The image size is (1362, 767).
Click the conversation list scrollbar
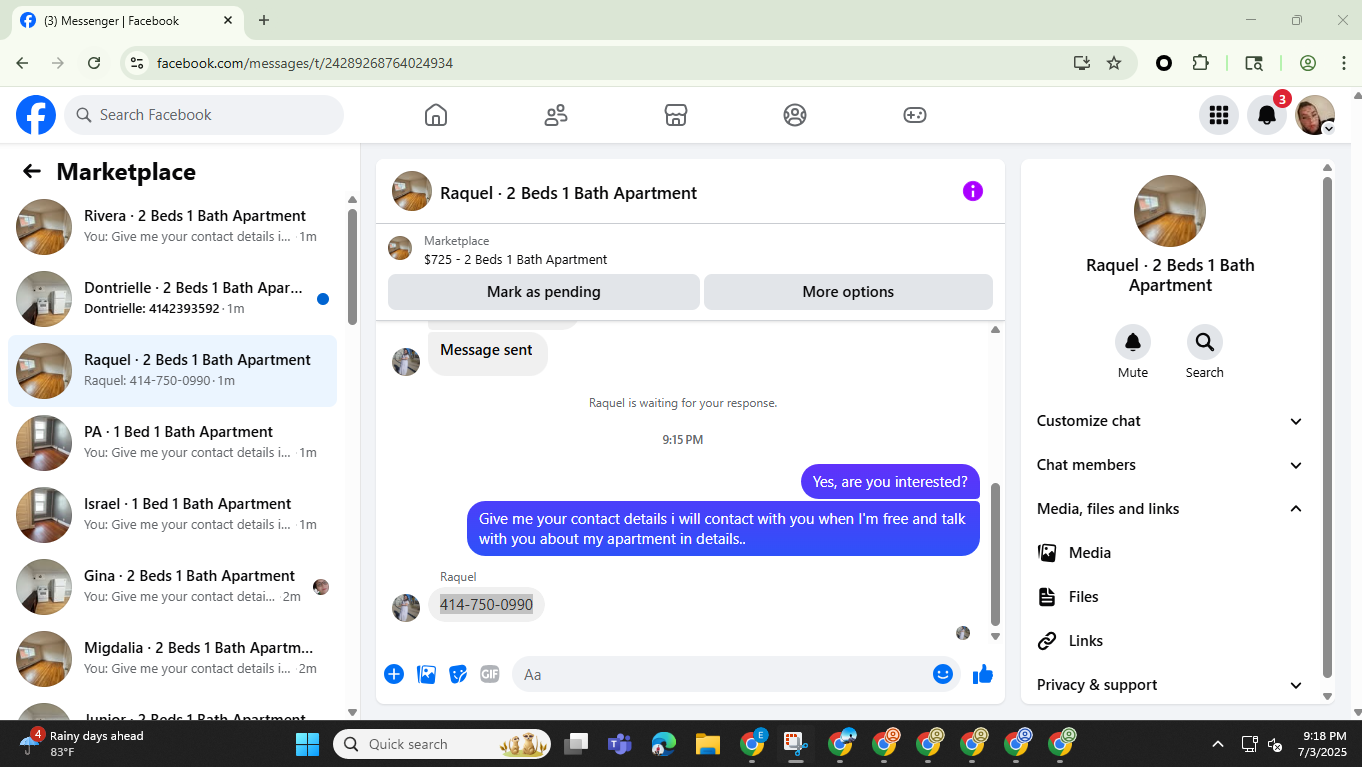[x=352, y=266]
